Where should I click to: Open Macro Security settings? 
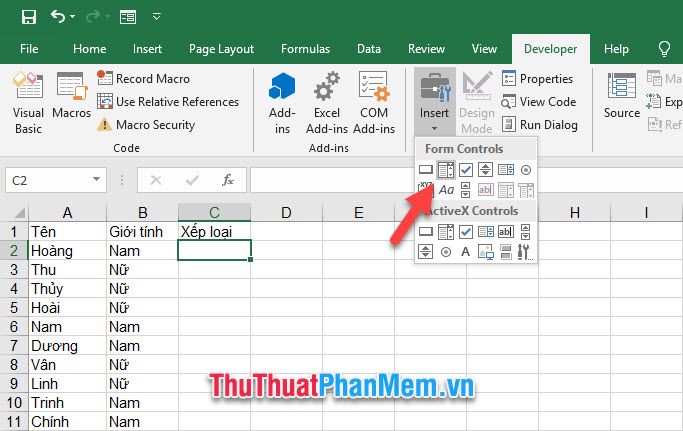click(x=146, y=125)
